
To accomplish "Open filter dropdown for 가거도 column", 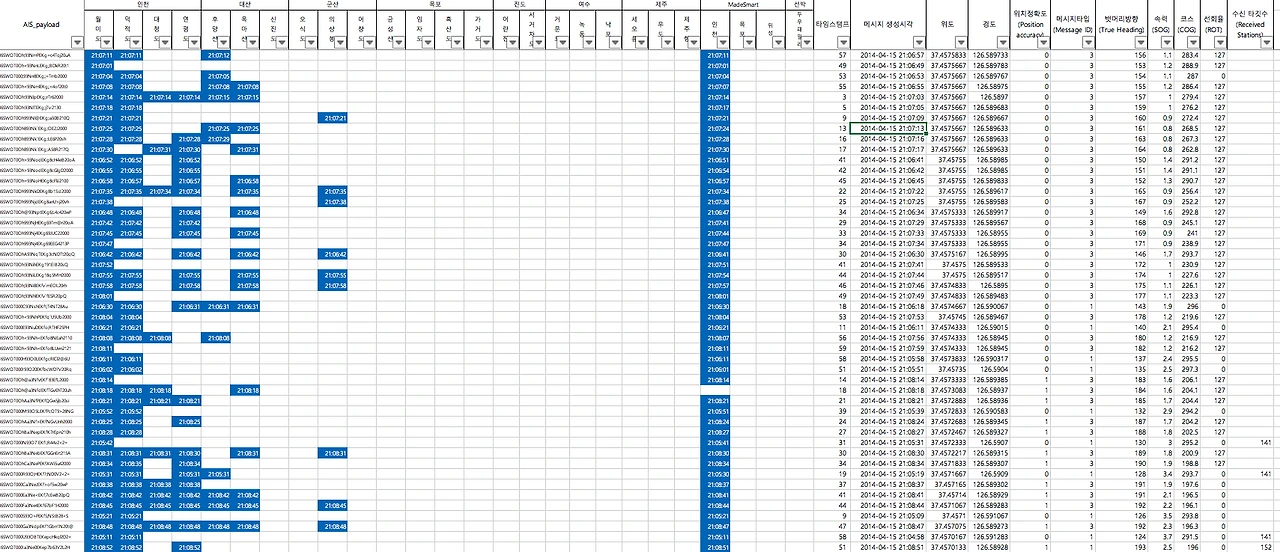I will (488, 44).
